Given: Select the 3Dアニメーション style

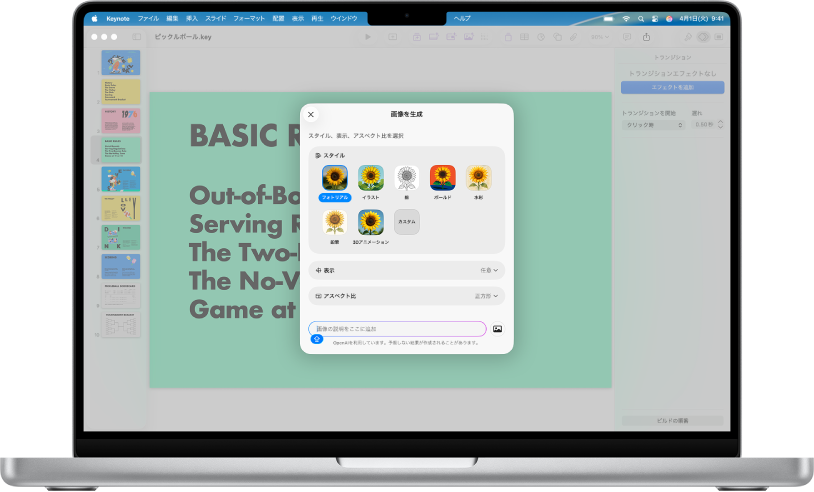Looking at the screenshot, I should point(371,222).
